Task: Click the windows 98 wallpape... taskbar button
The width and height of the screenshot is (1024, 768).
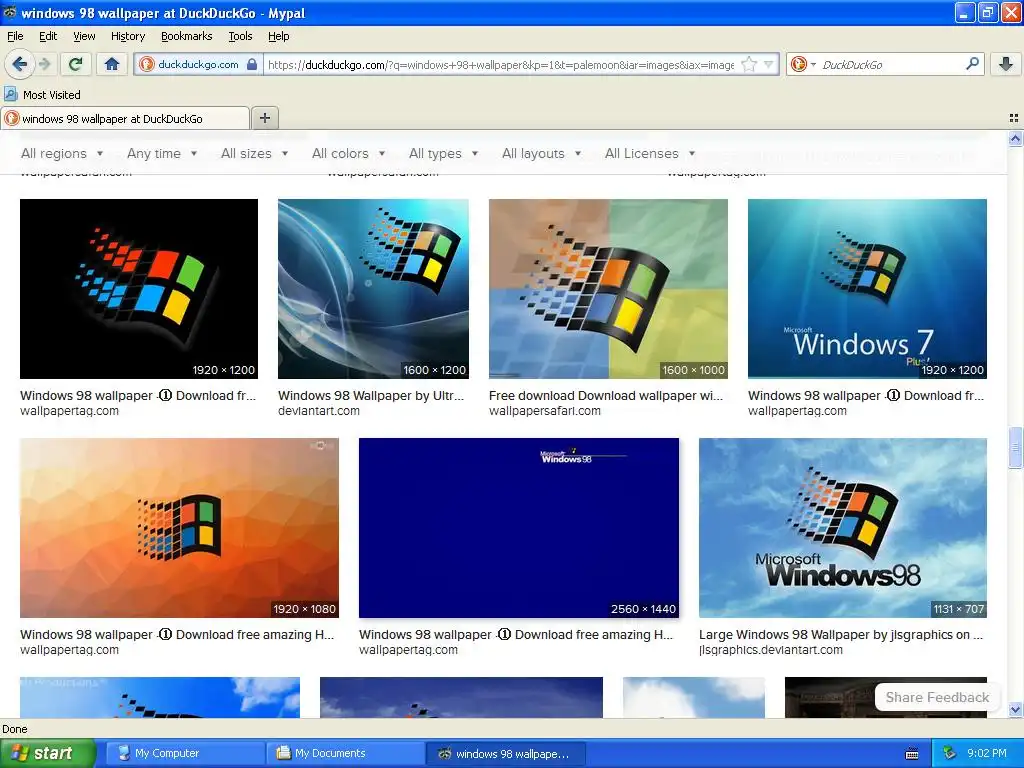Action: point(505,753)
